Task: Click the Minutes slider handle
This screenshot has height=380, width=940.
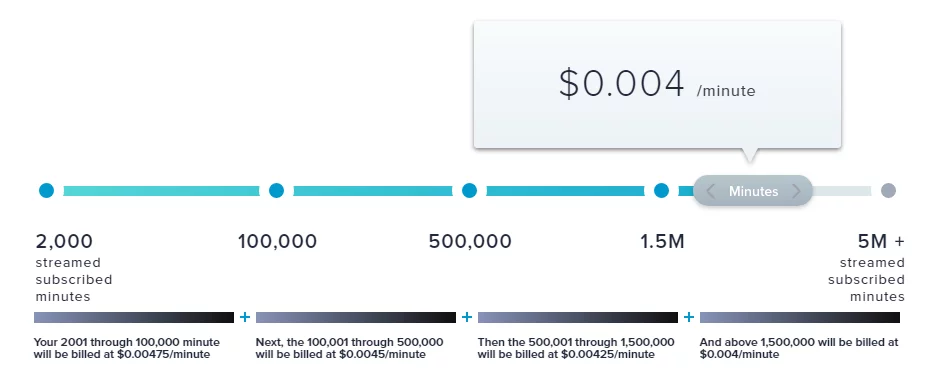Action: click(753, 191)
